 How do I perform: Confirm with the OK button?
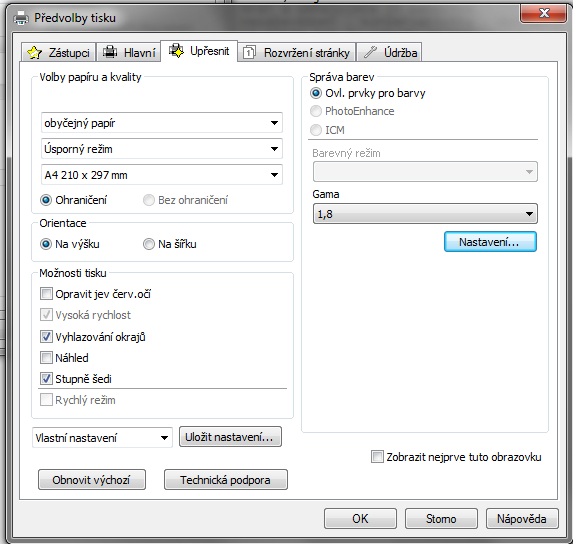coord(360,519)
